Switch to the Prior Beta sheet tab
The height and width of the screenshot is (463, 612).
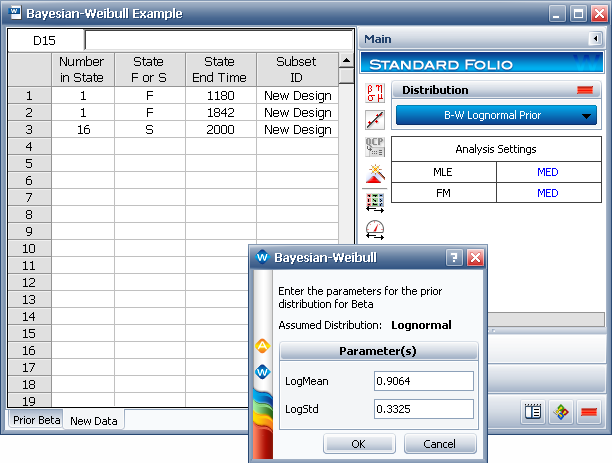pyautogui.click(x=35, y=421)
